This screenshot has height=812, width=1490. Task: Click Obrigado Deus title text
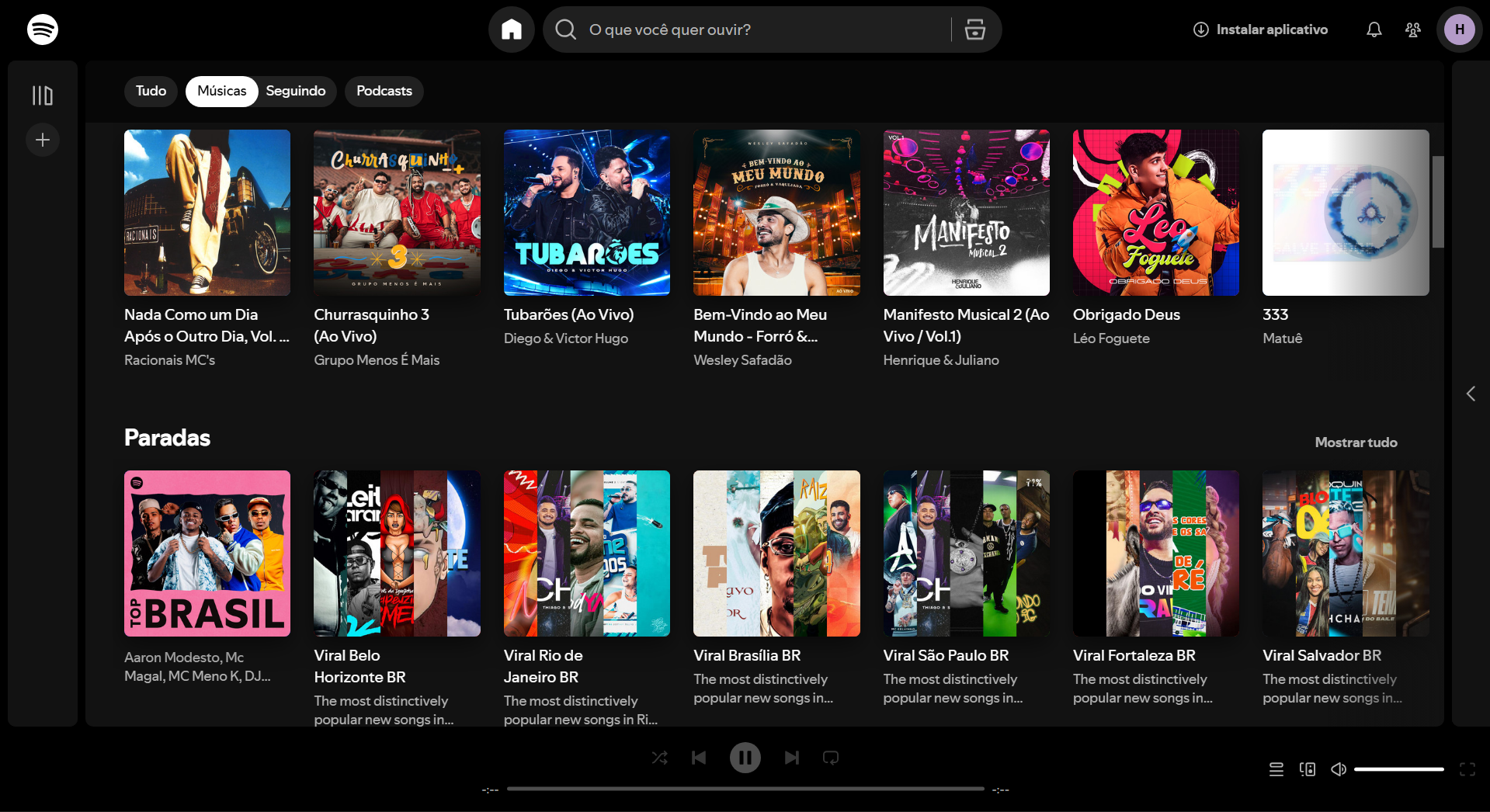click(1127, 315)
